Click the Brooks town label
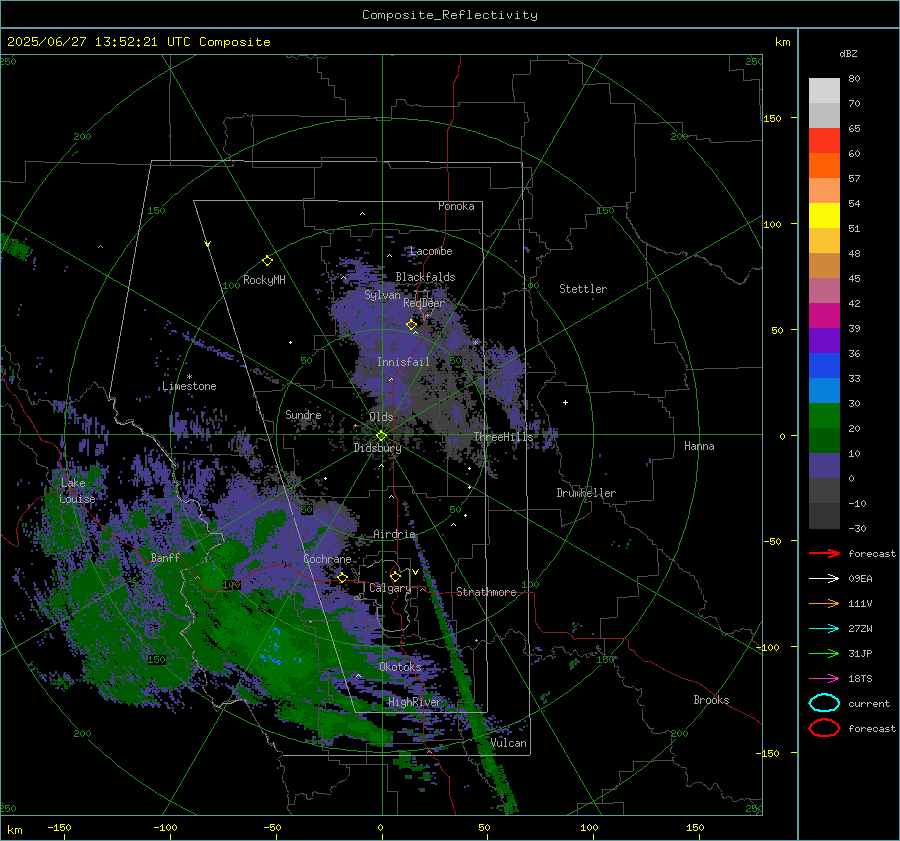900x841 pixels. [x=711, y=700]
